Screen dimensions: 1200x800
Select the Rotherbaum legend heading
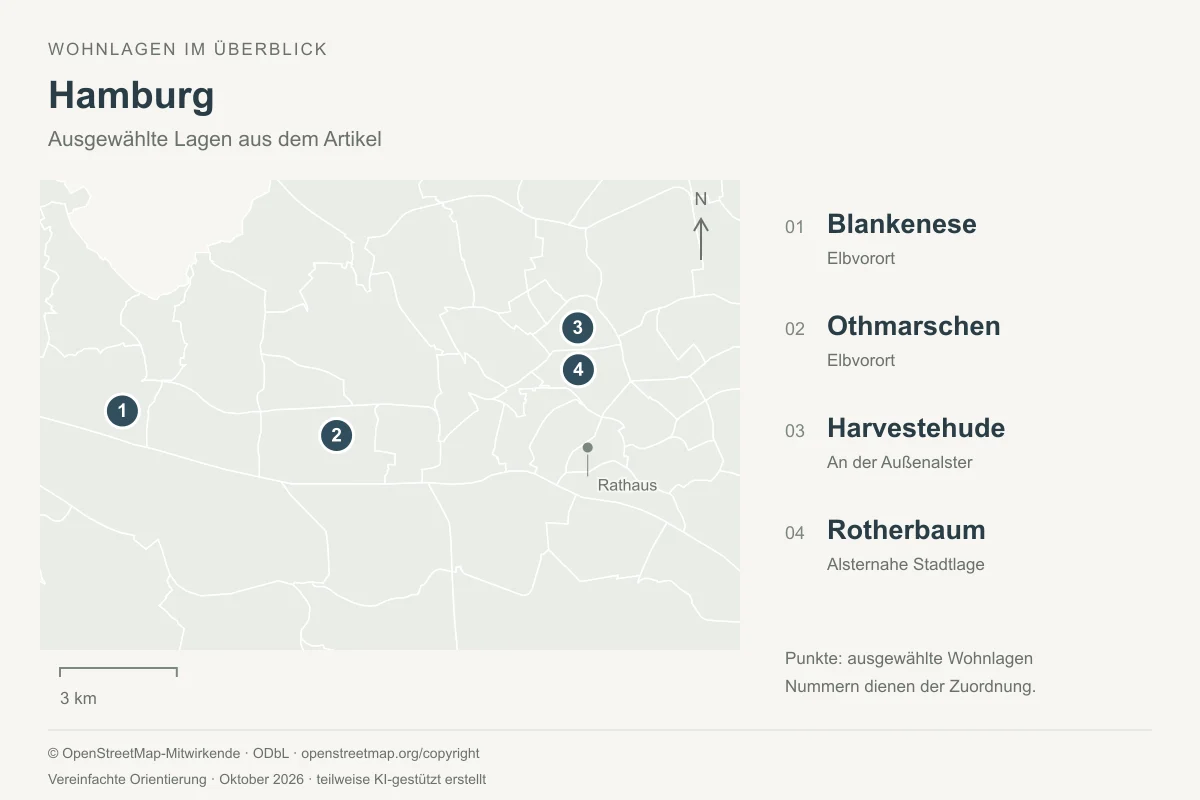point(906,530)
